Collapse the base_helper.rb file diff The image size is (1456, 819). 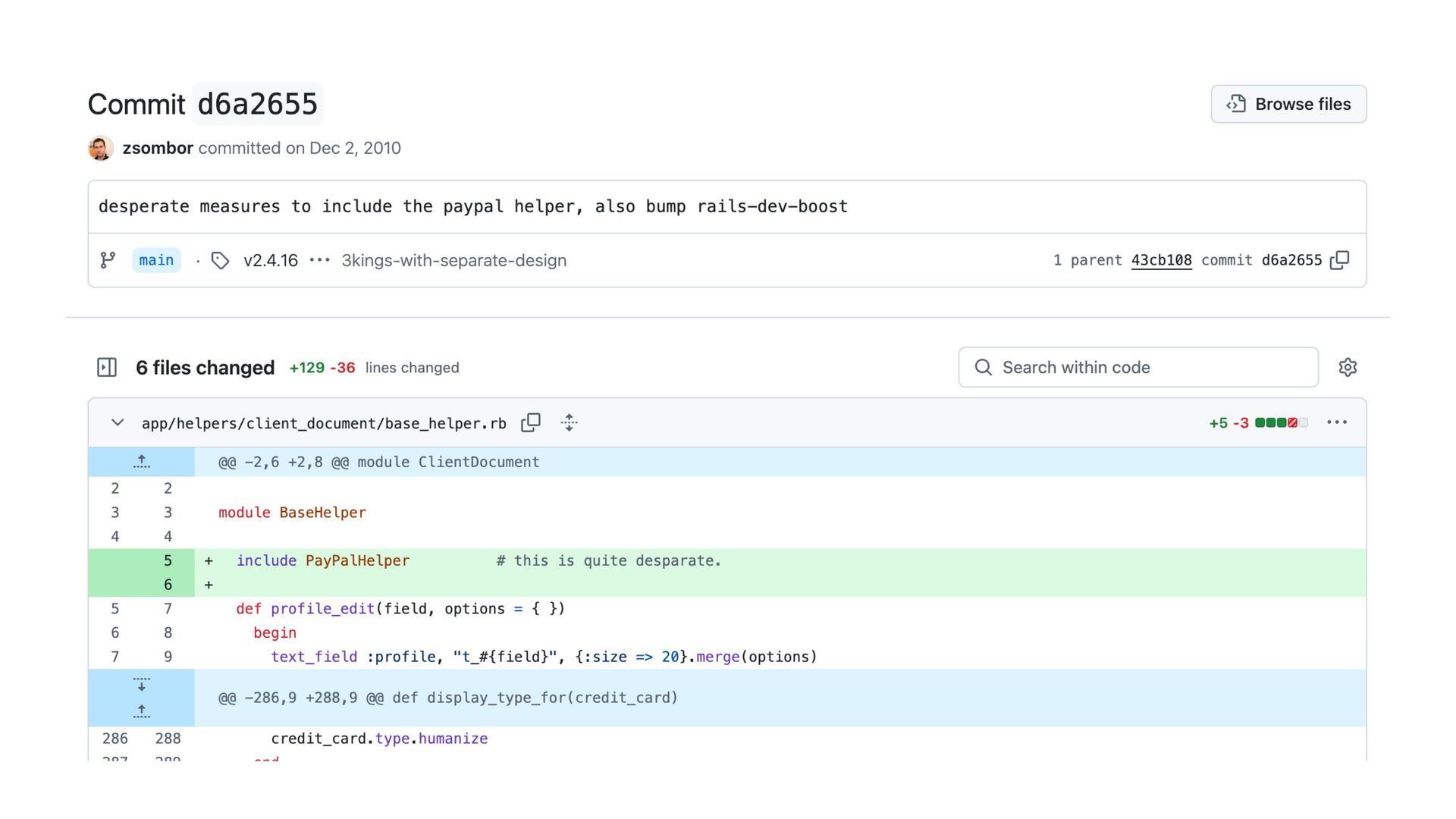118,423
